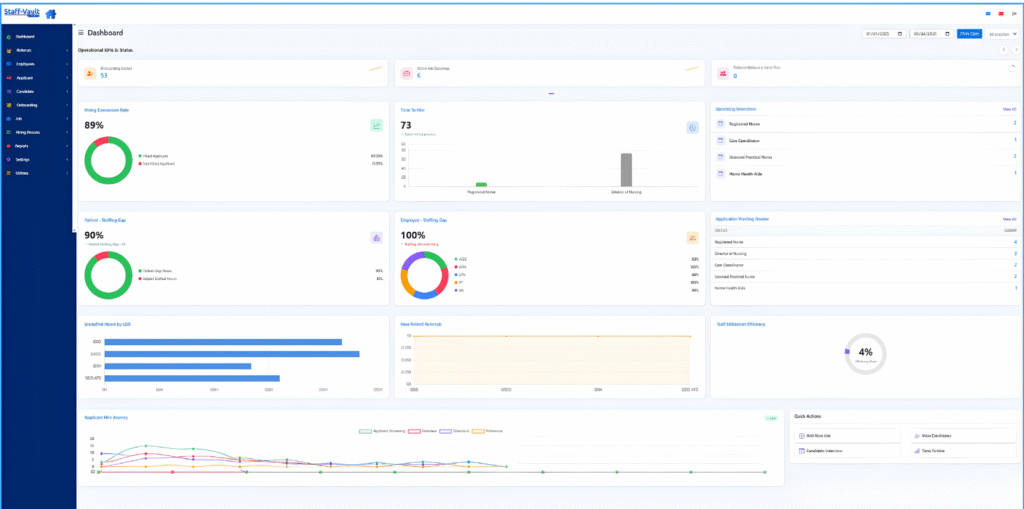Toggle the Applicant Screening legend in Hire Journey
The height and width of the screenshot is (509, 1024).
tap(381, 431)
